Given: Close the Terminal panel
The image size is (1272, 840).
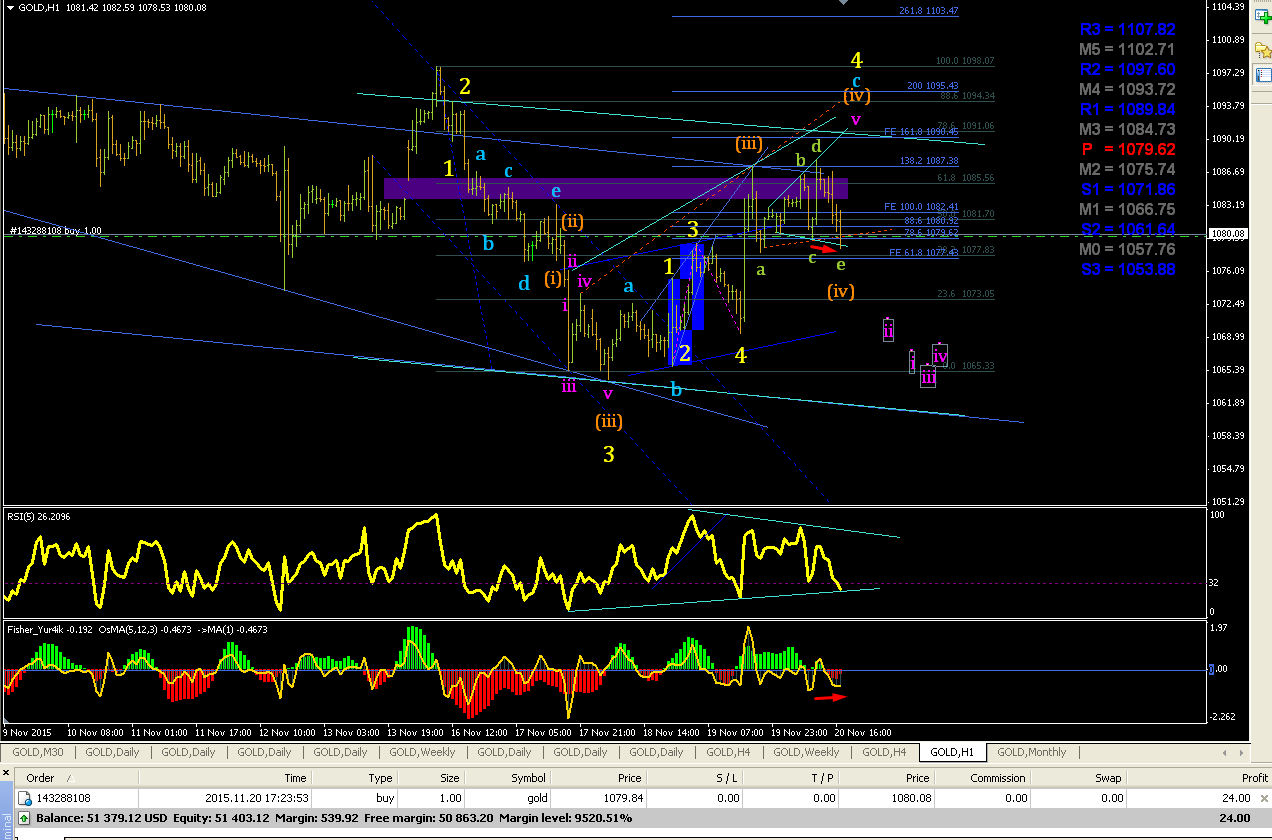Looking at the screenshot, I should (5, 775).
